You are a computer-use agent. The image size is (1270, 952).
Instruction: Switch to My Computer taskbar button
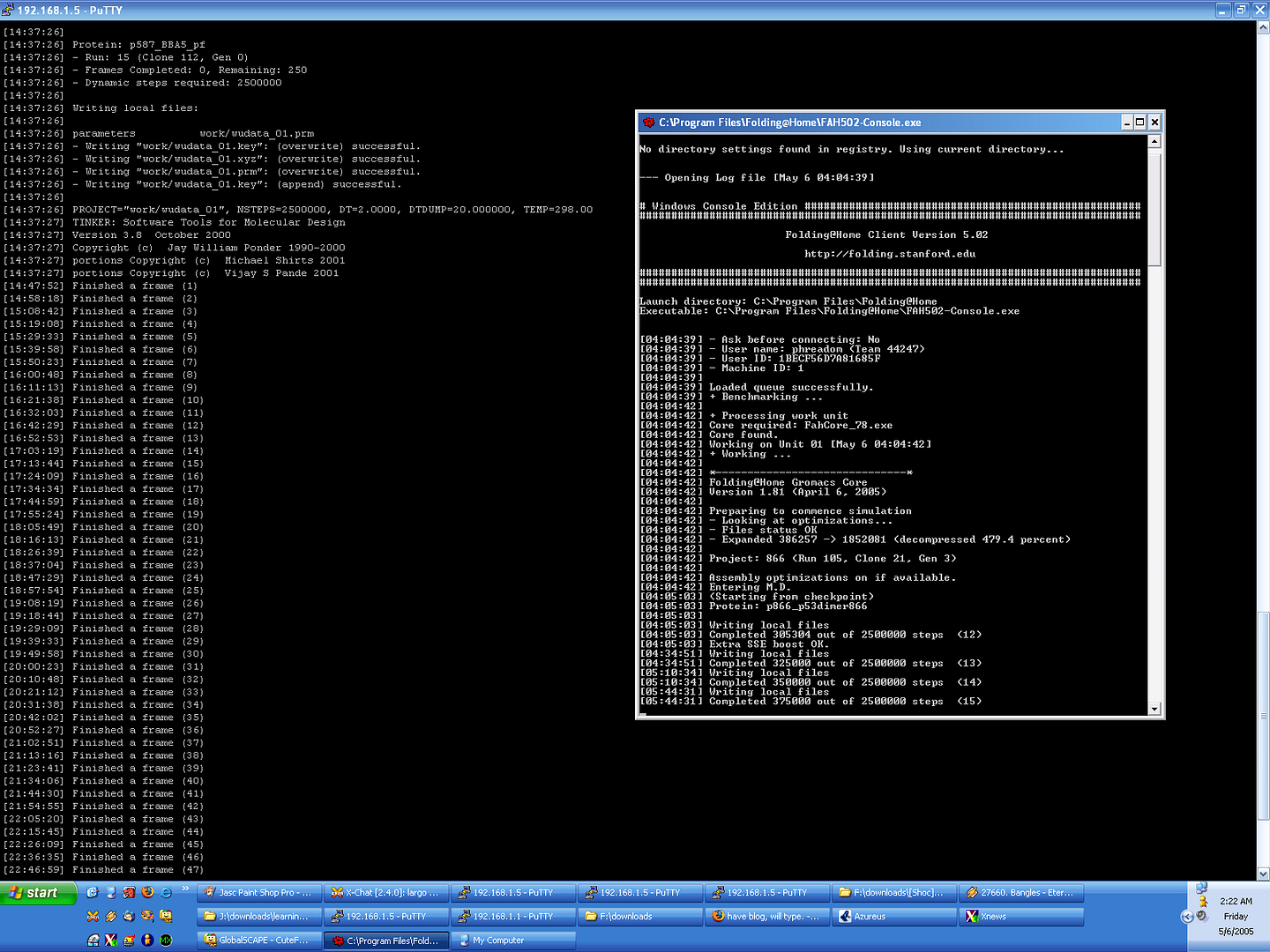(513, 941)
